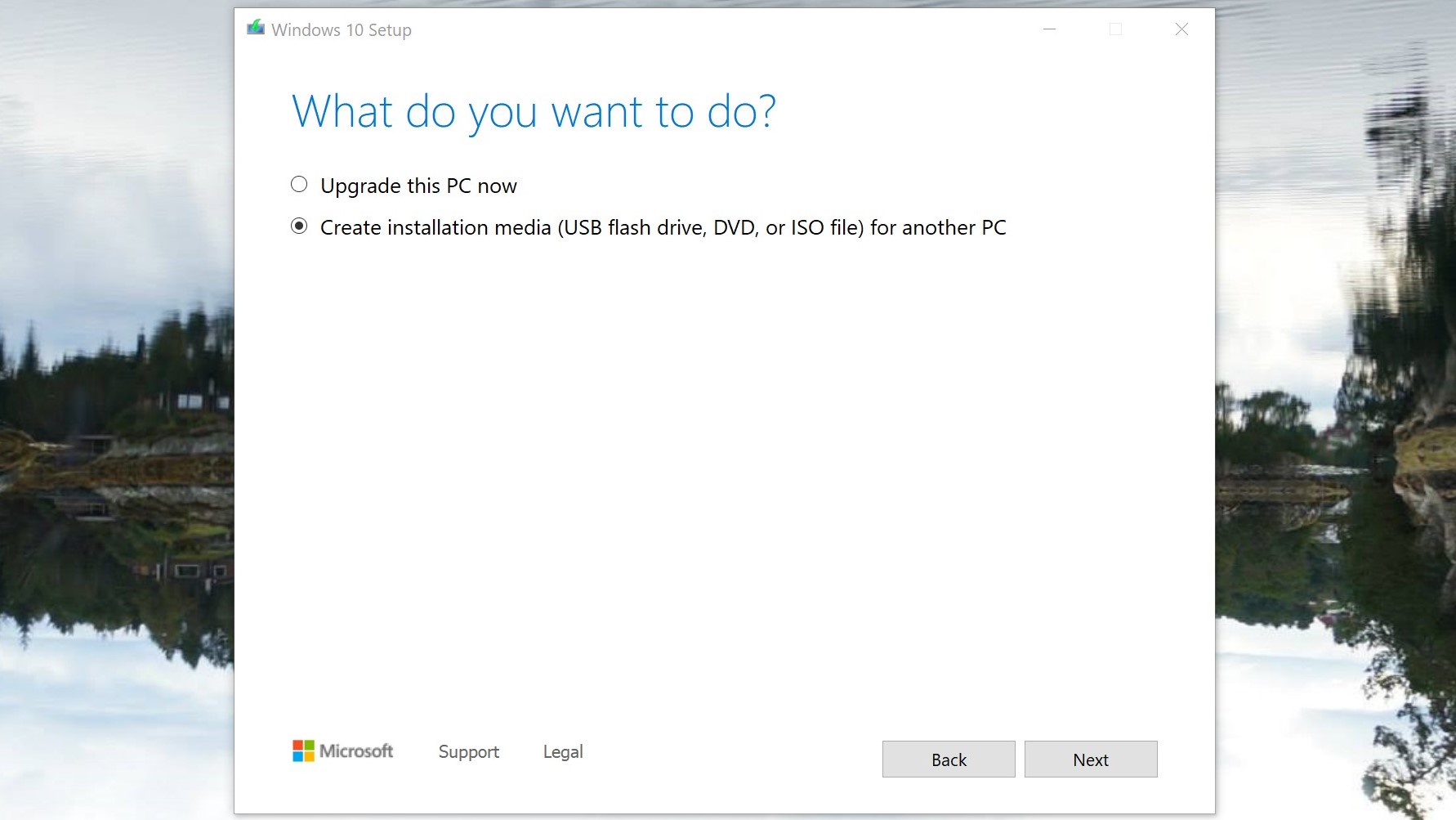Image resolution: width=1456 pixels, height=820 pixels.
Task: Proceed to the next setup step
Action: pos(1090,759)
